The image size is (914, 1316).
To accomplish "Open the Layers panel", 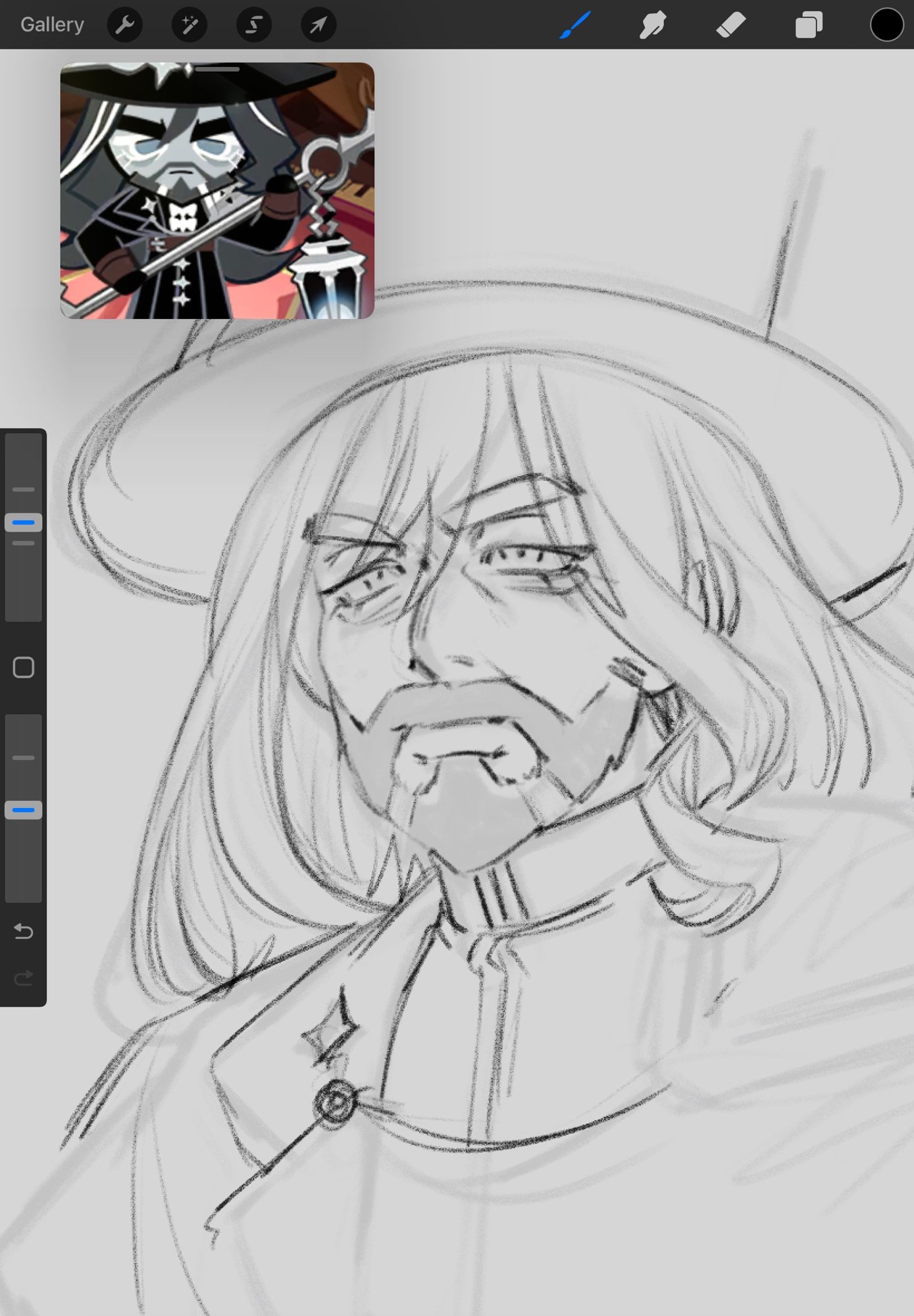I will (809, 25).
